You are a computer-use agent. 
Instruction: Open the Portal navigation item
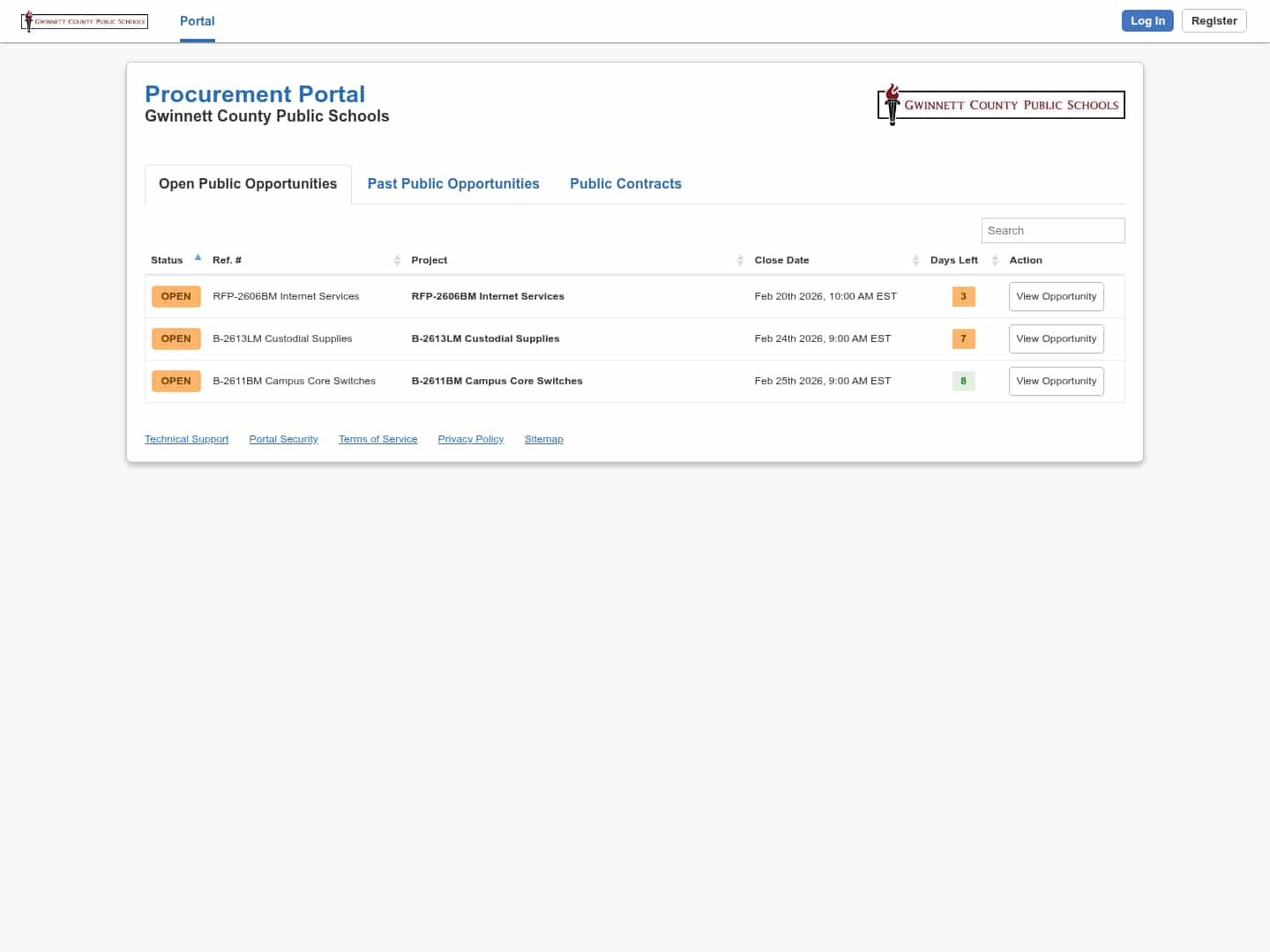point(197,21)
